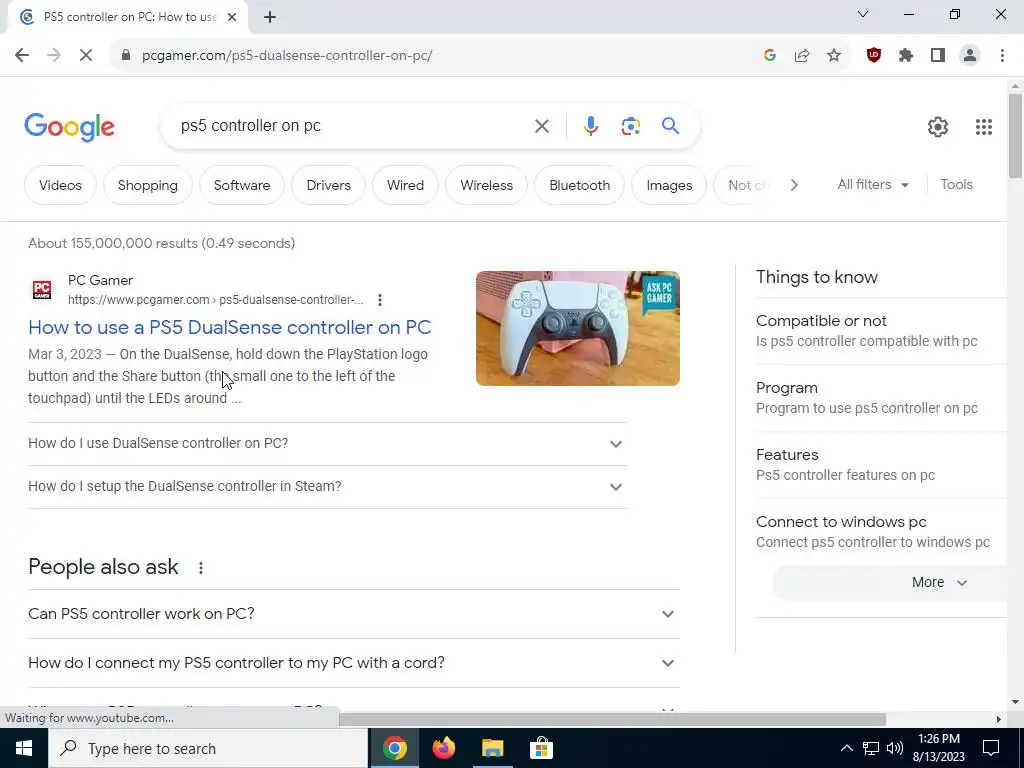
Task: Show more filter chips with the arrow
Action: pos(793,185)
